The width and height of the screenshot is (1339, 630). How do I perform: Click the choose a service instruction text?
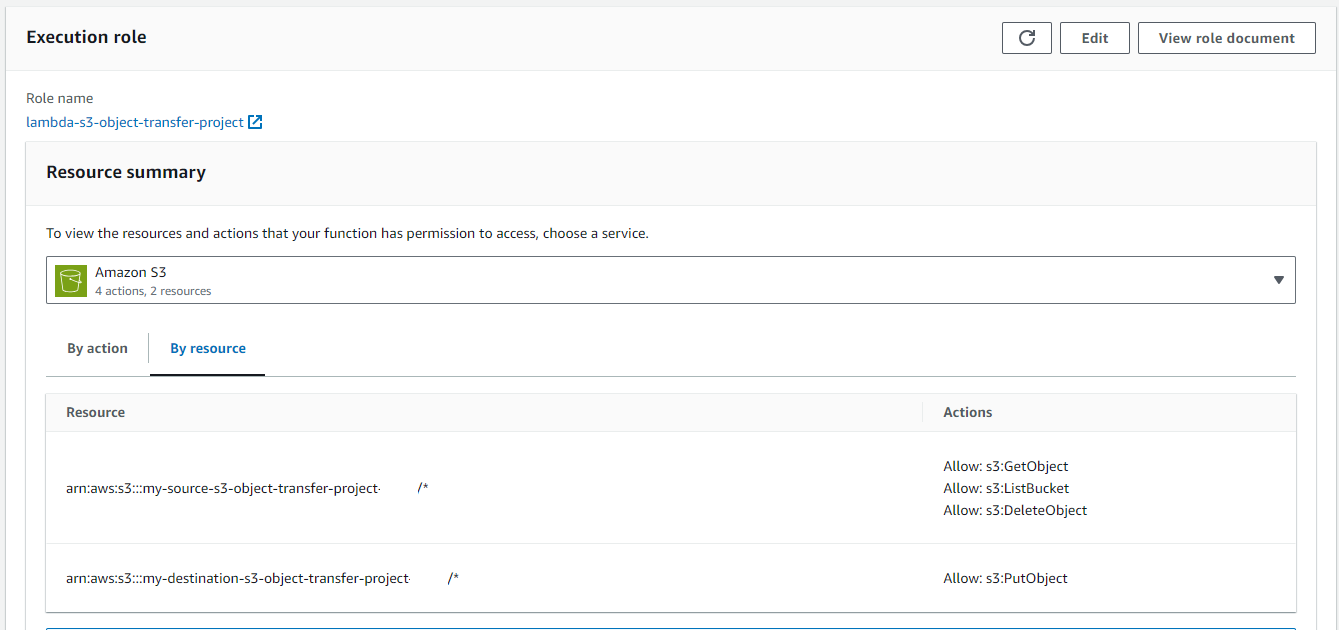point(348,233)
